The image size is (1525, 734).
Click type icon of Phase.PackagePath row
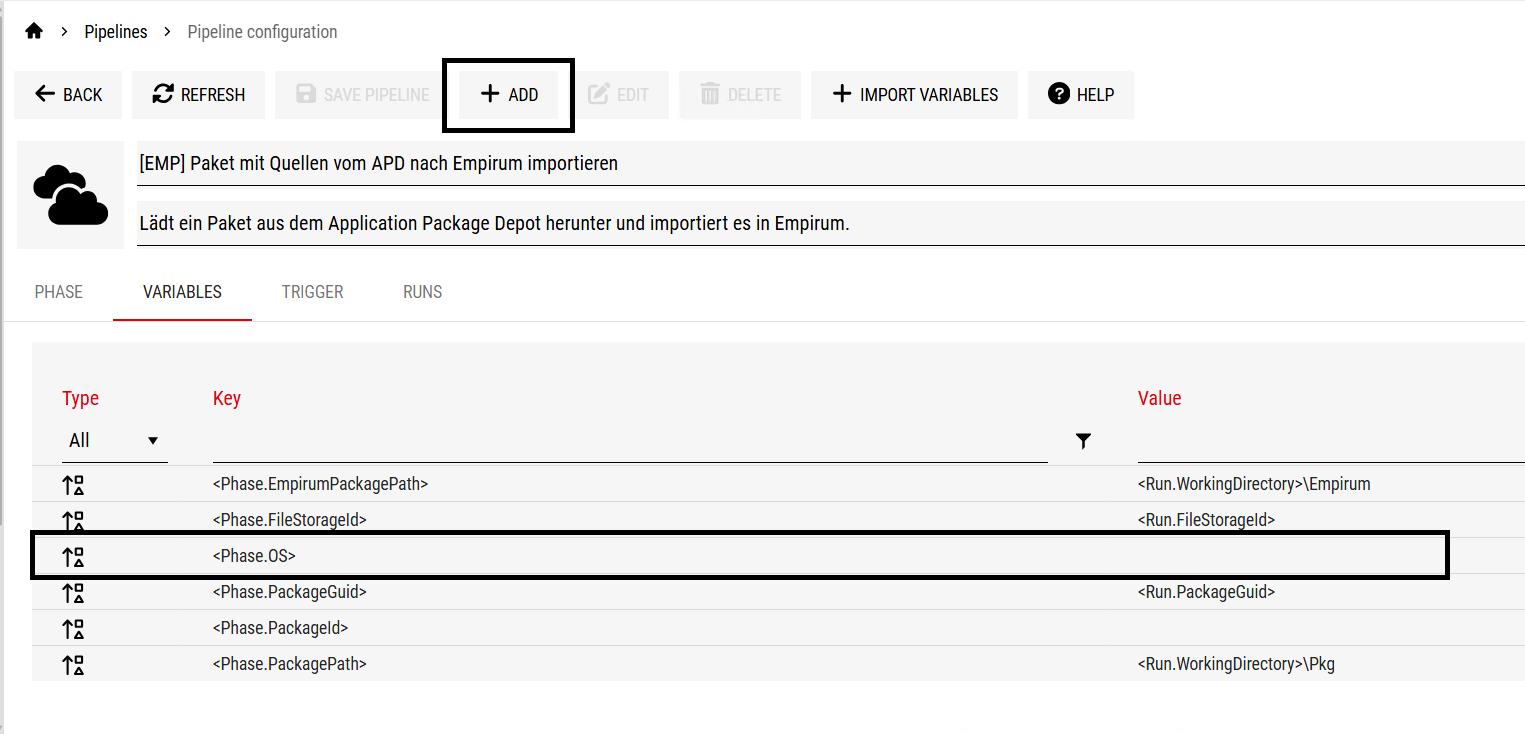click(73, 665)
